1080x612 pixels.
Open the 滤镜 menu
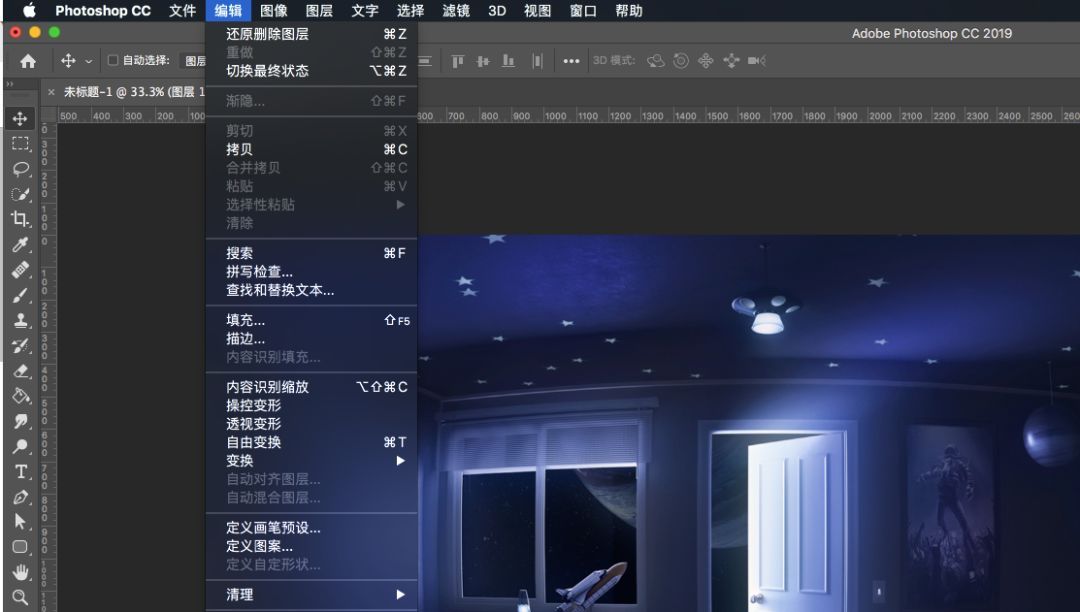(456, 11)
